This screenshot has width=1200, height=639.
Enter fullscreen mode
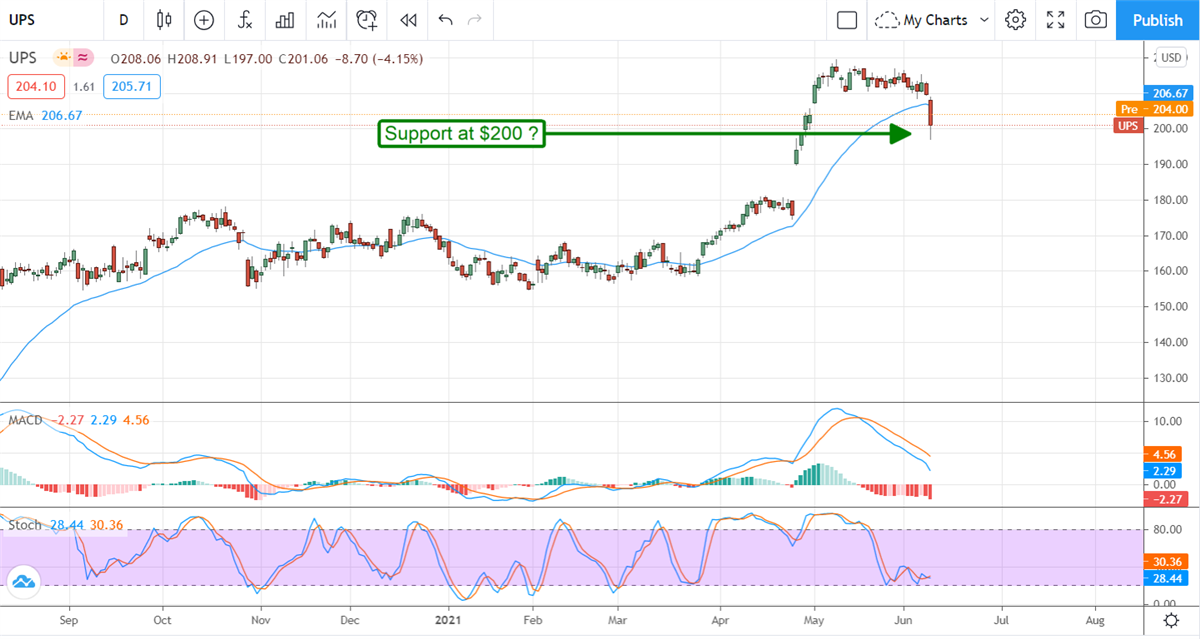(1055, 19)
